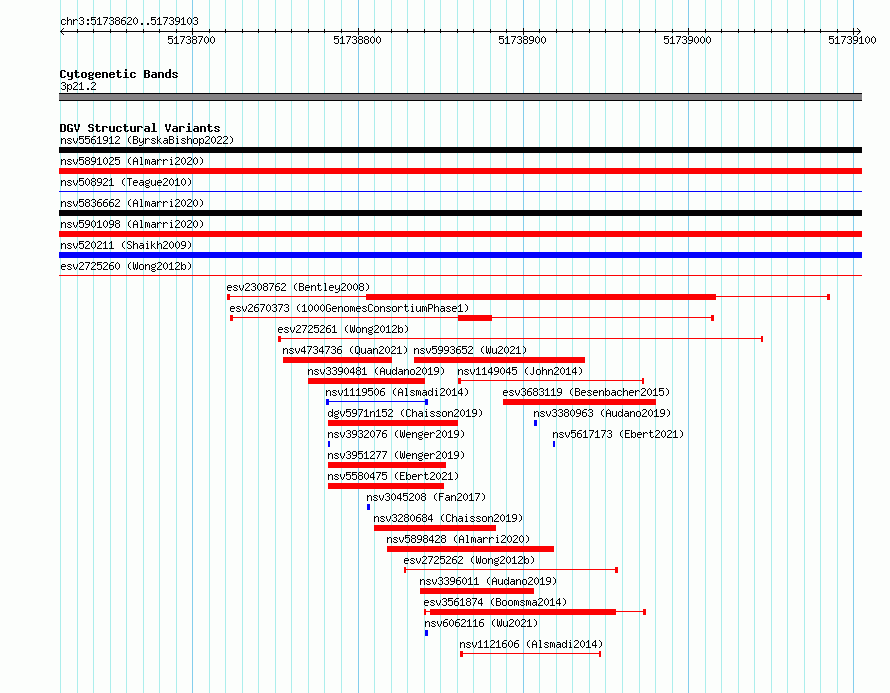Click the small blue marker of nsv3380963
The width and height of the screenshot is (890, 693).
tap(535, 423)
